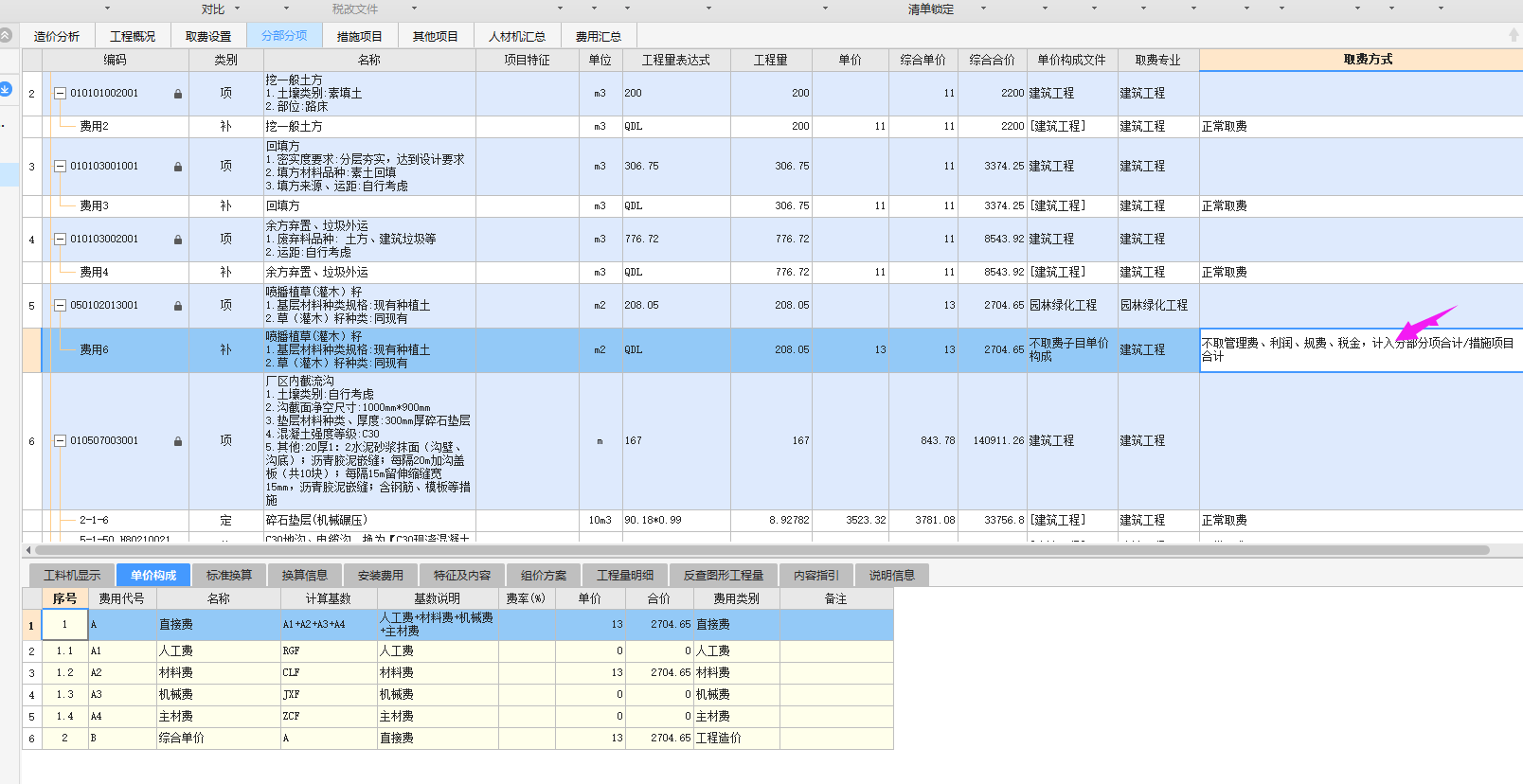The height and width of the screenshot is (784, 1523).
Task: Switch to the 人材机汇总 tab
Action: tap(517, 36)
